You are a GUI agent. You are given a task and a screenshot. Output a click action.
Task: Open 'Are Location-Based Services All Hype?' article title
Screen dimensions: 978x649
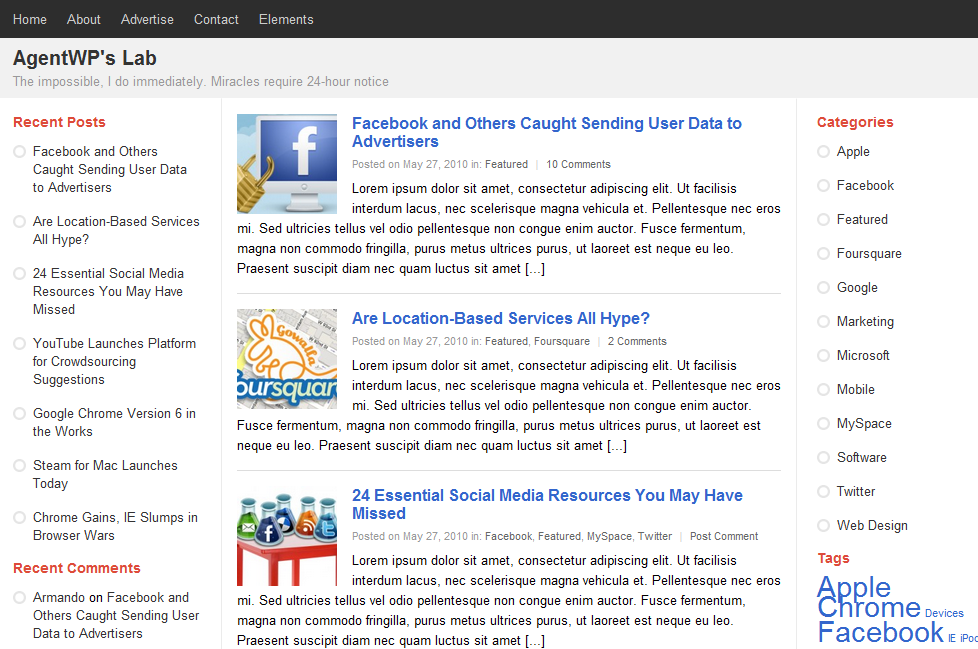coord(500,319)
